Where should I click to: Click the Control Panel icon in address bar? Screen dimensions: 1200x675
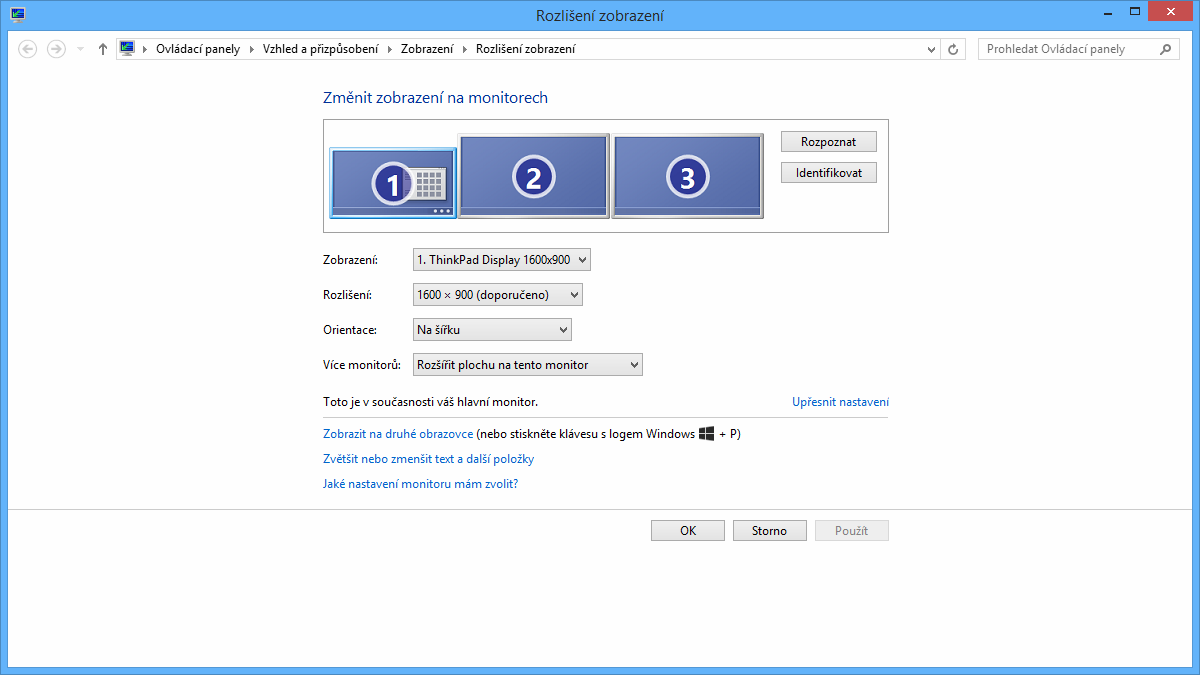(x=127, y=49)
